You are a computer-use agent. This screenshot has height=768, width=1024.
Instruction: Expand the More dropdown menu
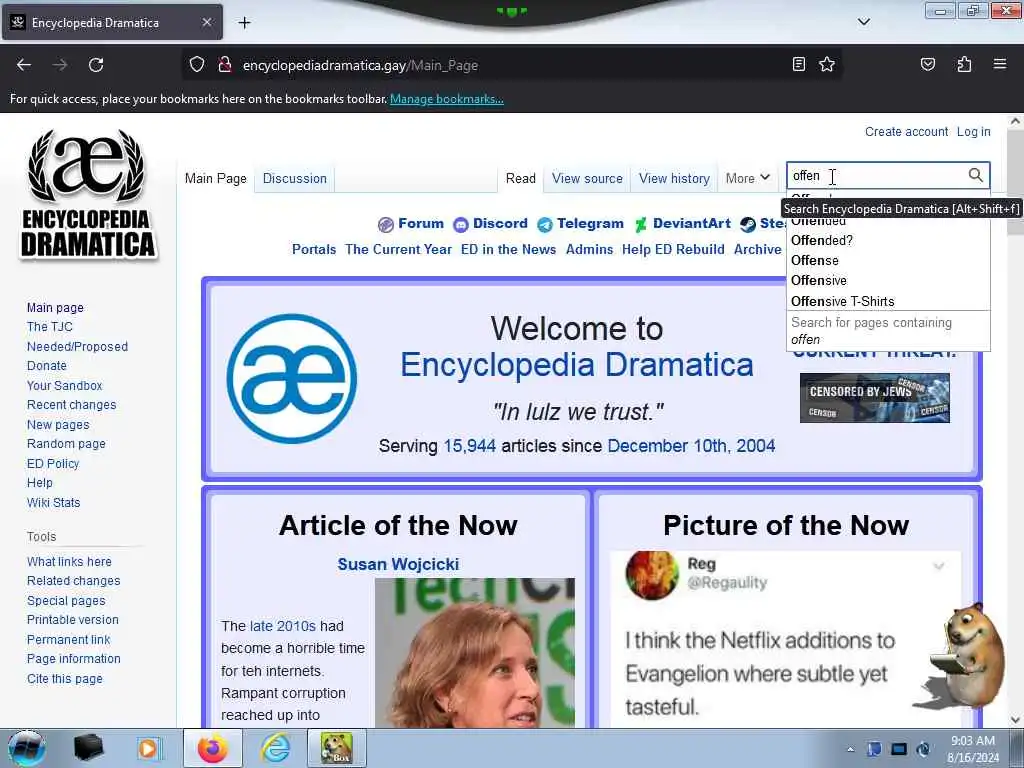coord(748,178)
